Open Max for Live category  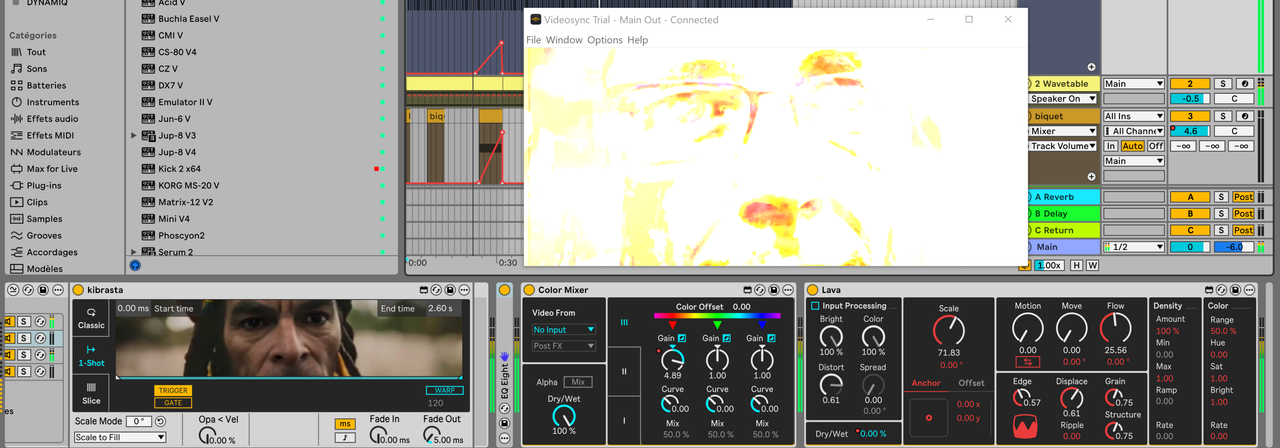tap(52, 169)
